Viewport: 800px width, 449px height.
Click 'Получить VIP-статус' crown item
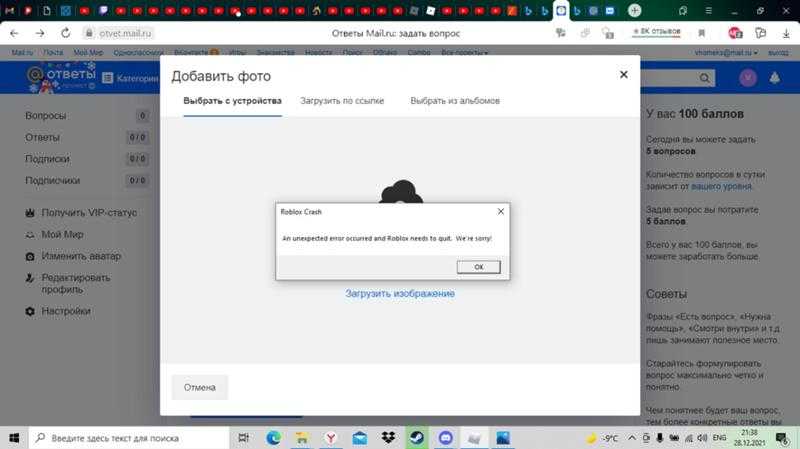82,213
